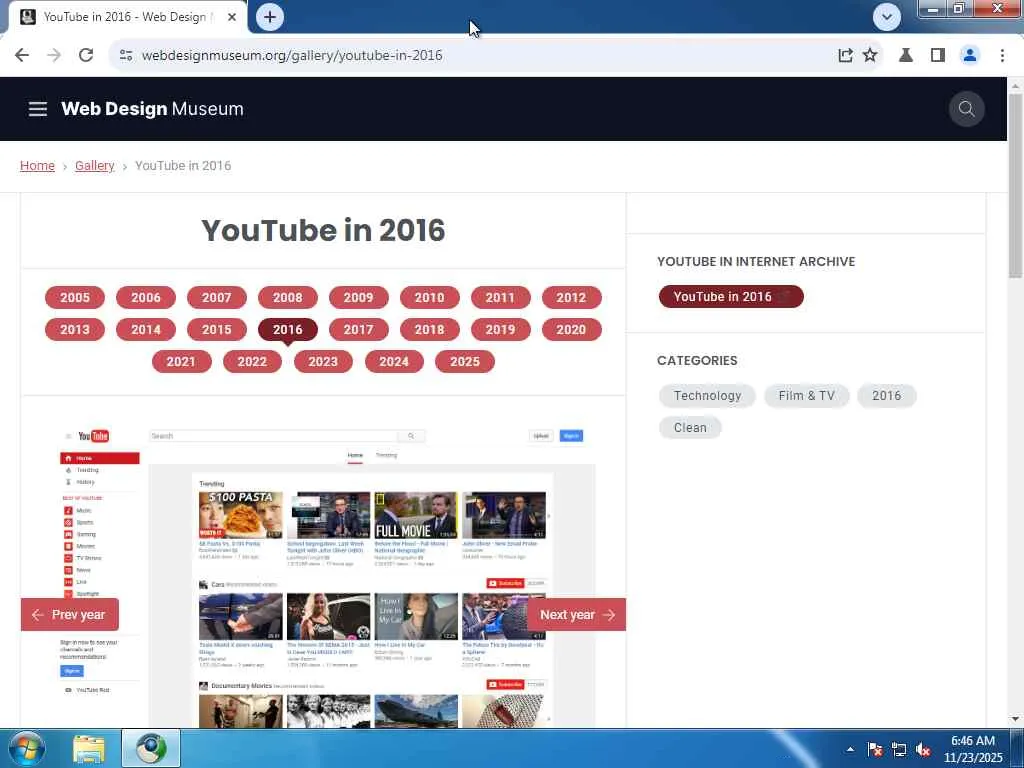Screen dimensions: 1024x768
Task: Open YouTube in 2016 Internet Archive link
Action: point(731,296)
